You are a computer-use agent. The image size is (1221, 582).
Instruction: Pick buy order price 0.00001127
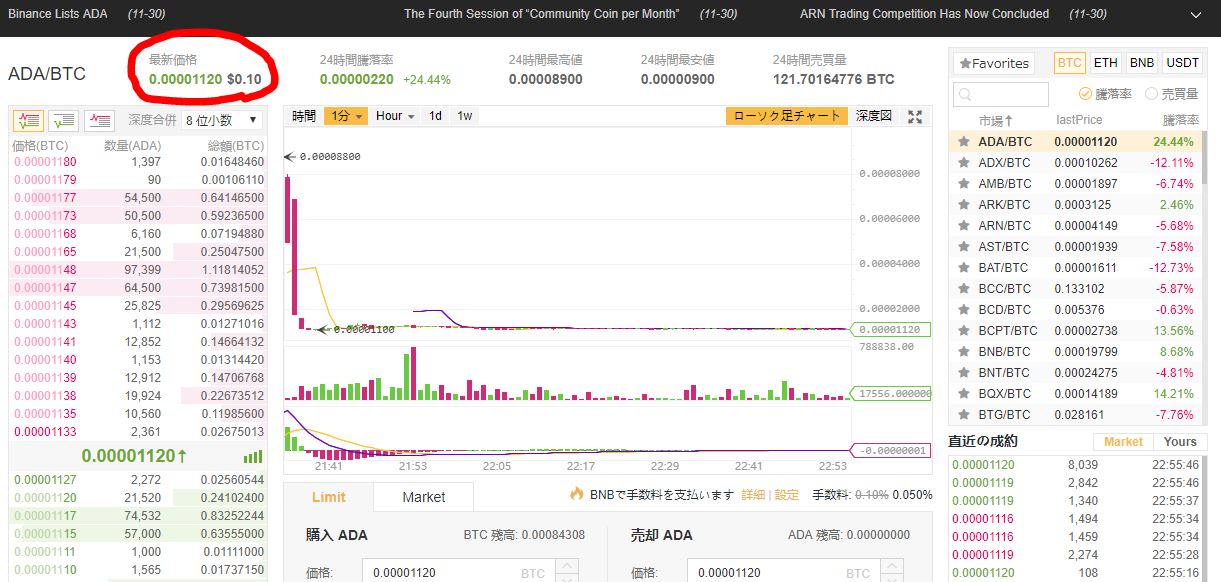click(44, 480)
